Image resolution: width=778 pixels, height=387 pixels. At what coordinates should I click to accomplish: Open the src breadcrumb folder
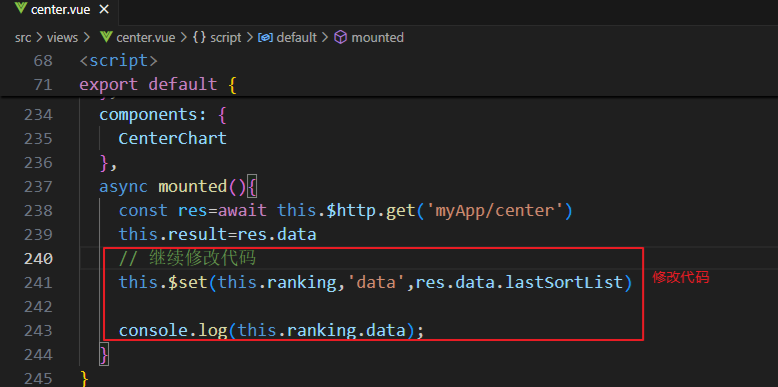pos(23,38)
